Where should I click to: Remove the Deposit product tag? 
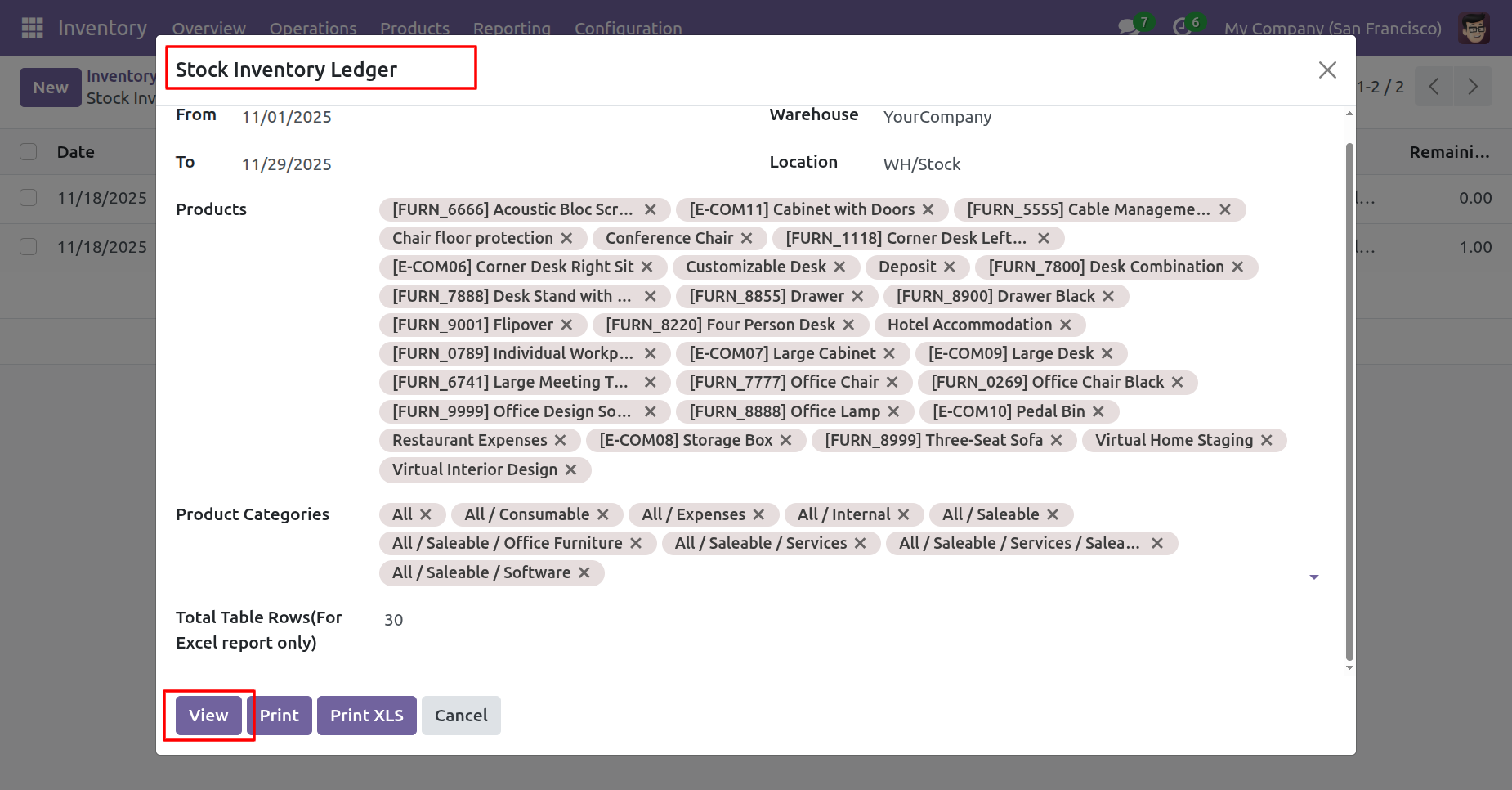click(x=949, y=267)
